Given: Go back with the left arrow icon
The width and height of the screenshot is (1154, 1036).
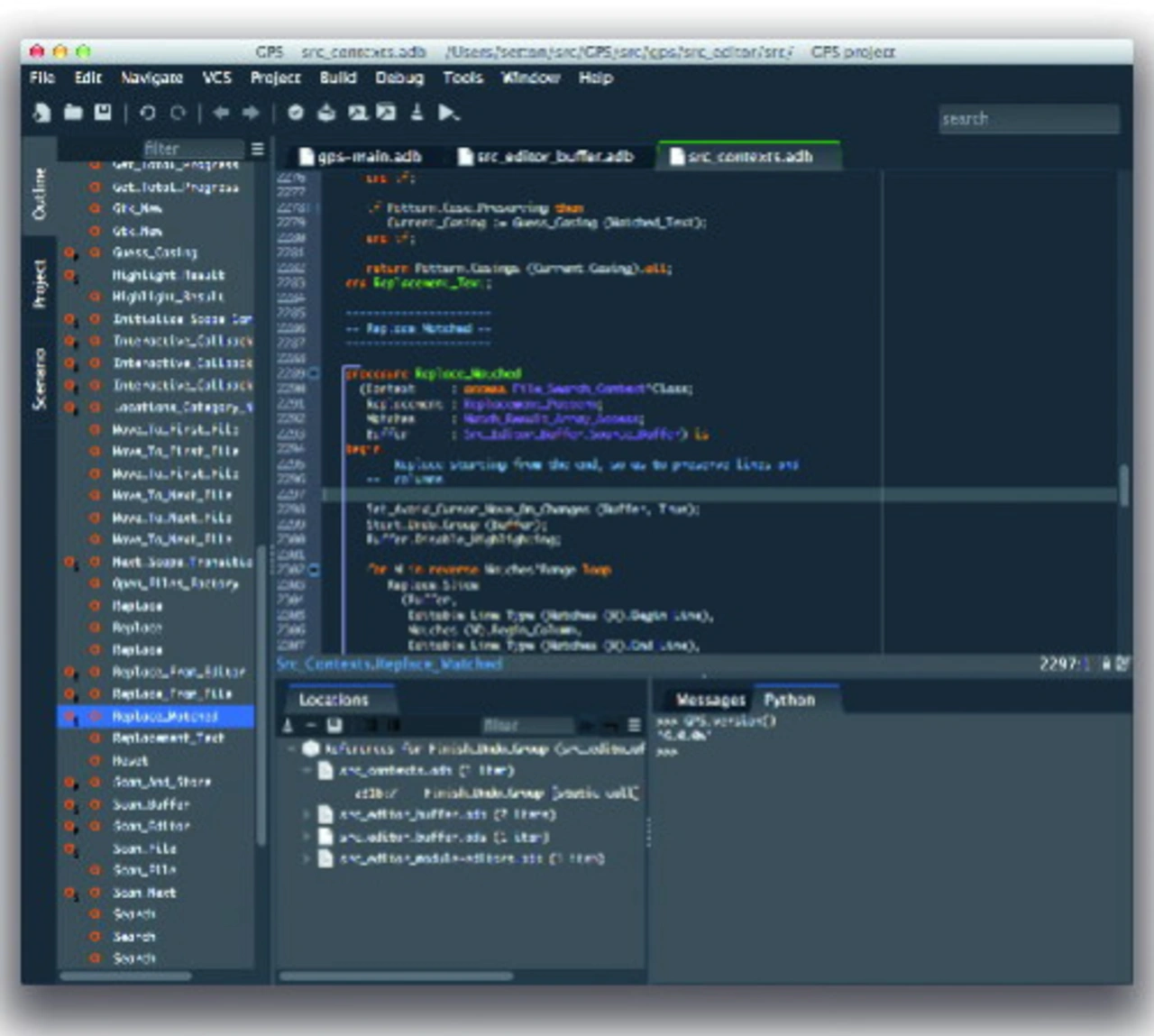Looking at the screenshot, I should pyautogui.click(x=221, y=113).
